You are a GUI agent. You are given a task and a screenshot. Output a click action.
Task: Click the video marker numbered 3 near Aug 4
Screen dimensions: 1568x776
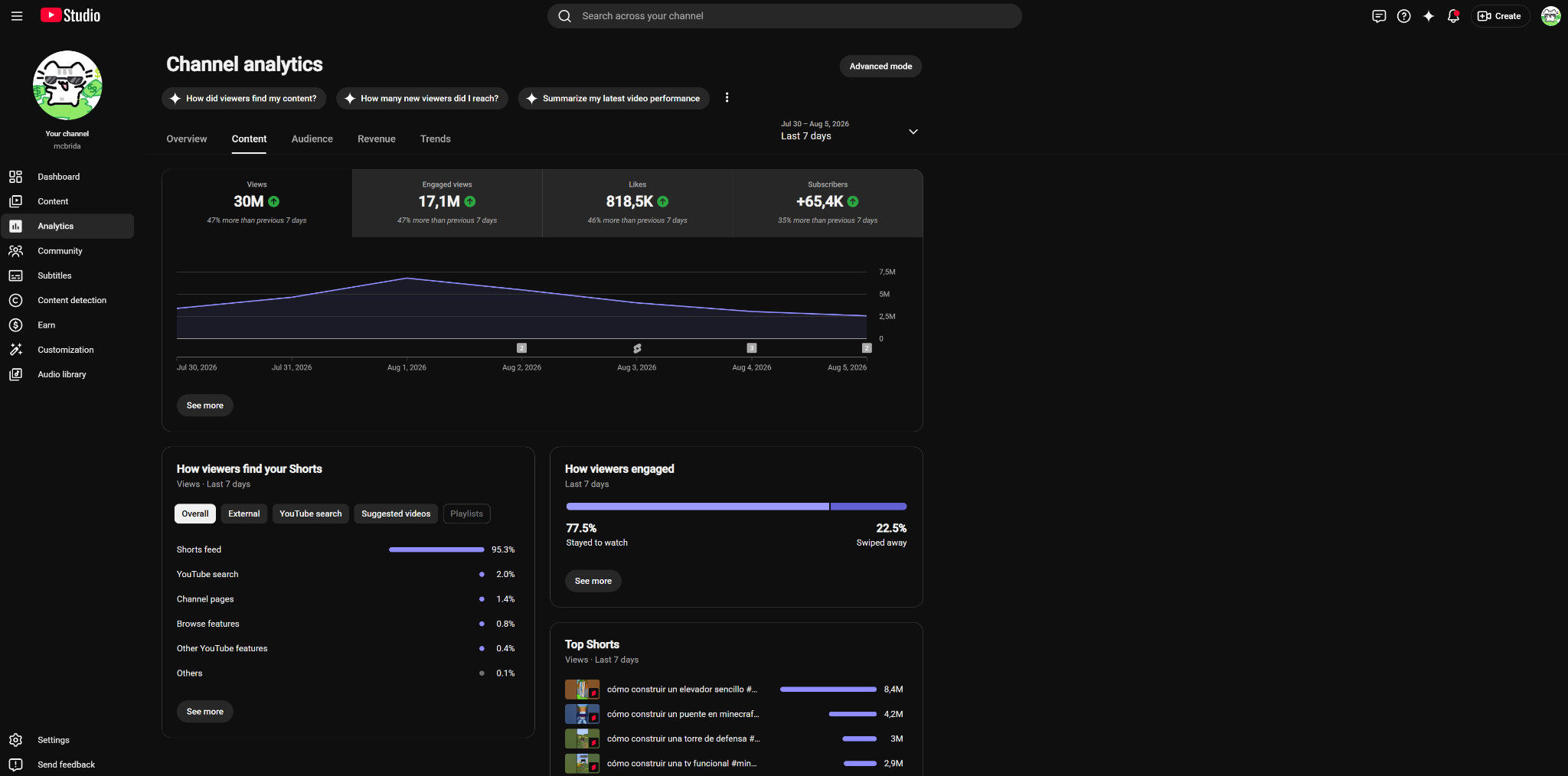[752, 348]
